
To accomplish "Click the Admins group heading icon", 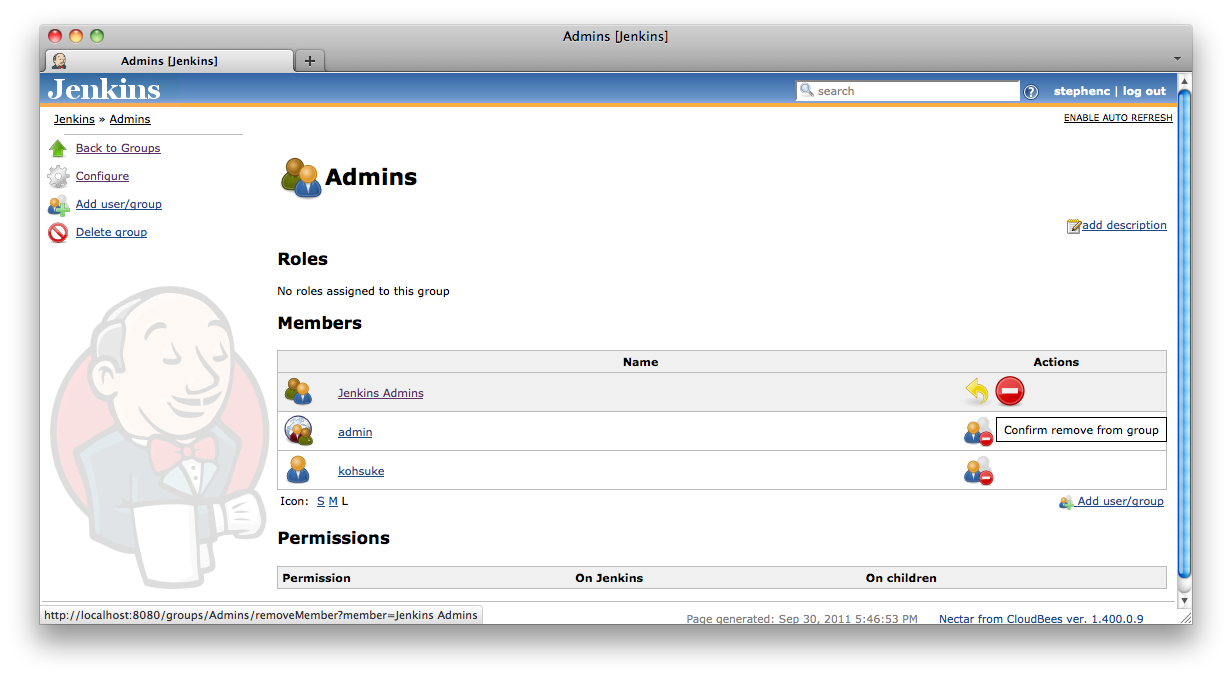I will pyautogui.click(x=301, y=178).
